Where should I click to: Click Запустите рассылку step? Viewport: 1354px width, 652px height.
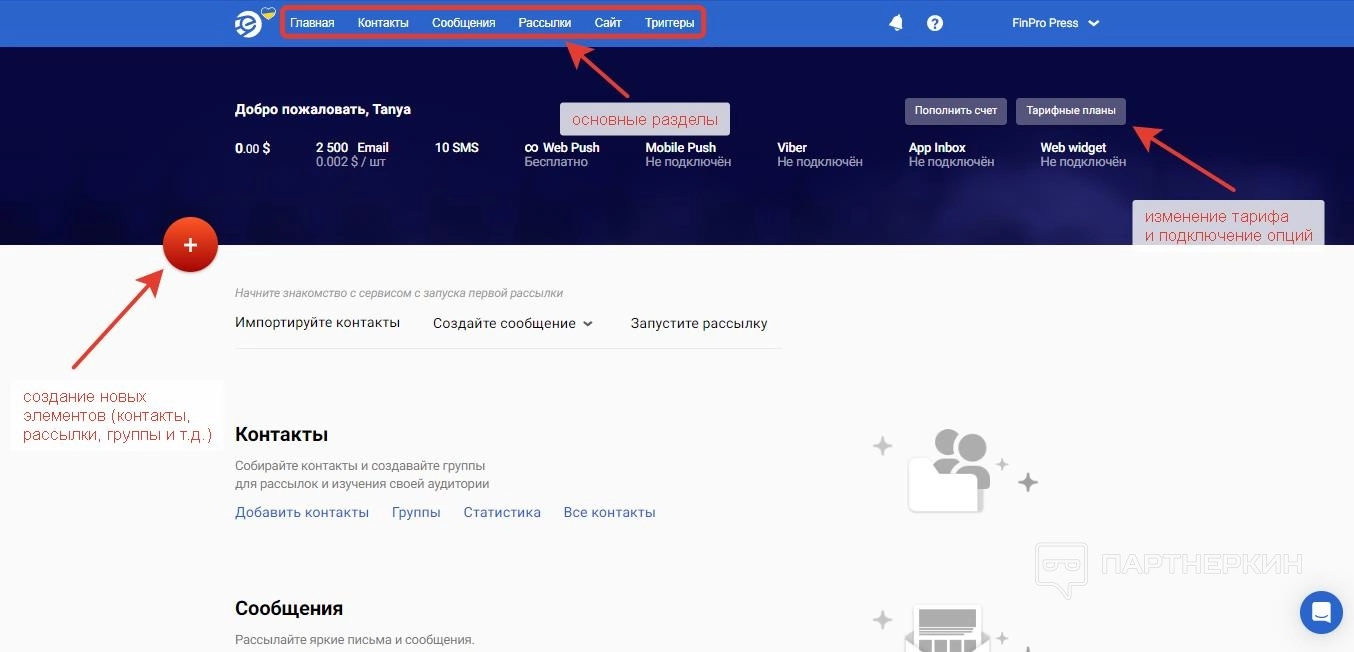point(699,323)
